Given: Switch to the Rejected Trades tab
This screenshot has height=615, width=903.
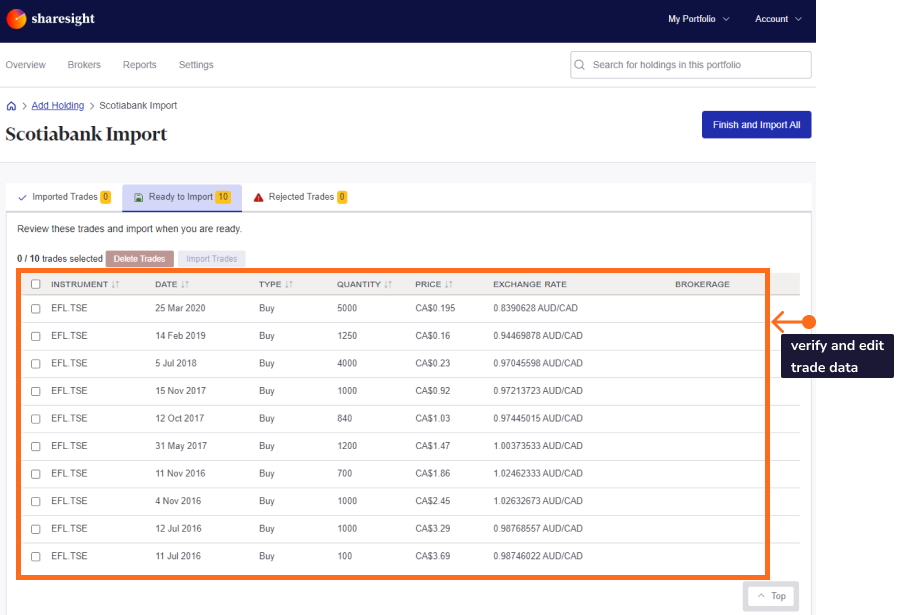Looking at the screenshot, I should [300, 197].
